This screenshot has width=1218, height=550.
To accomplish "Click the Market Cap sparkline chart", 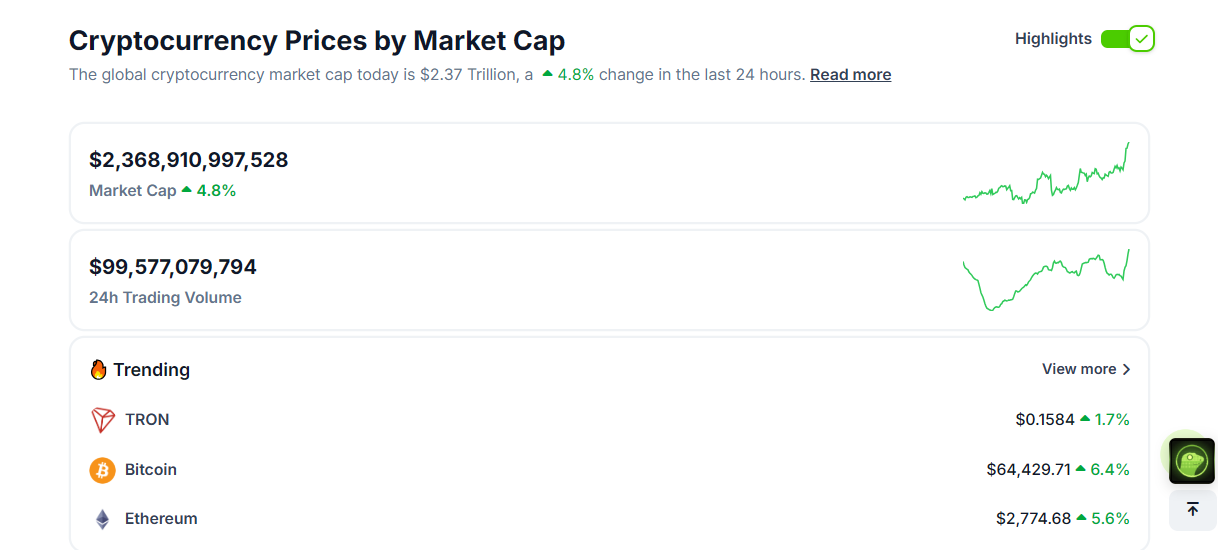I will point(1046,174).
